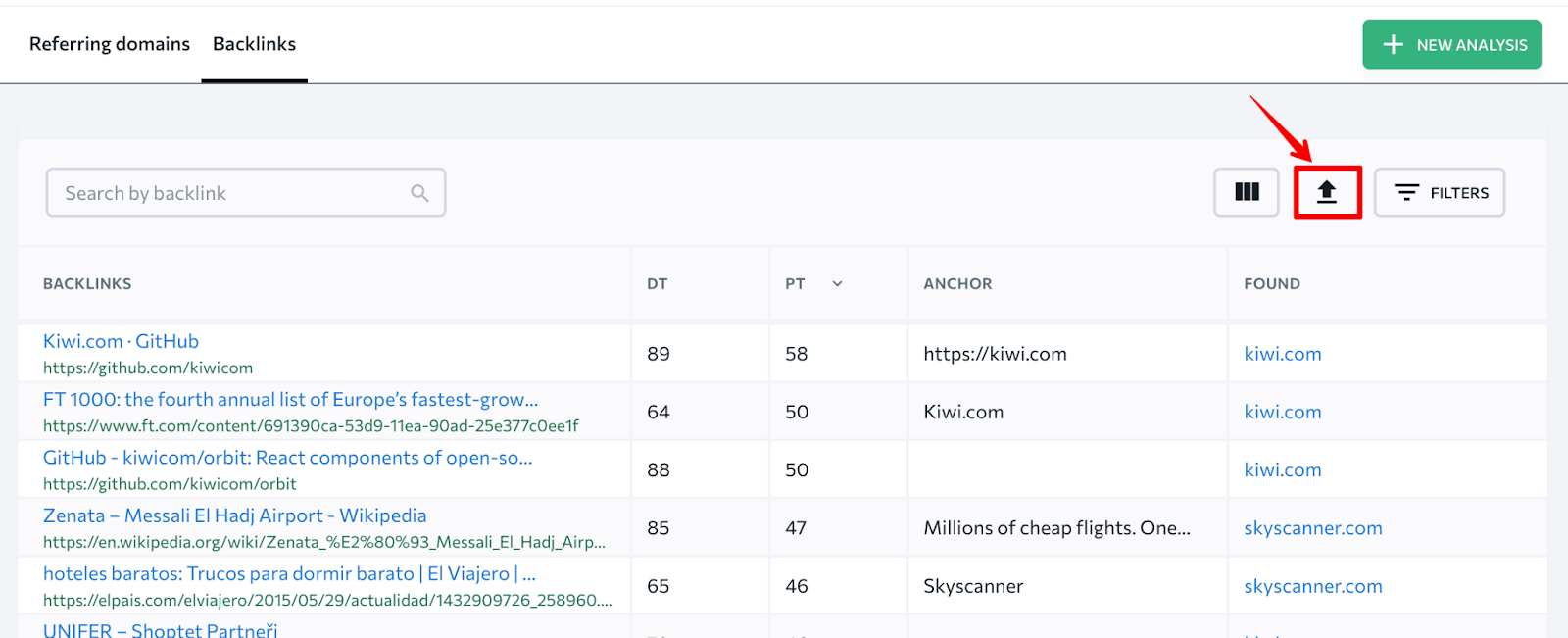Click DT value 65
The width and height of the screenshot is (1568, 638).
pos(659,586)
